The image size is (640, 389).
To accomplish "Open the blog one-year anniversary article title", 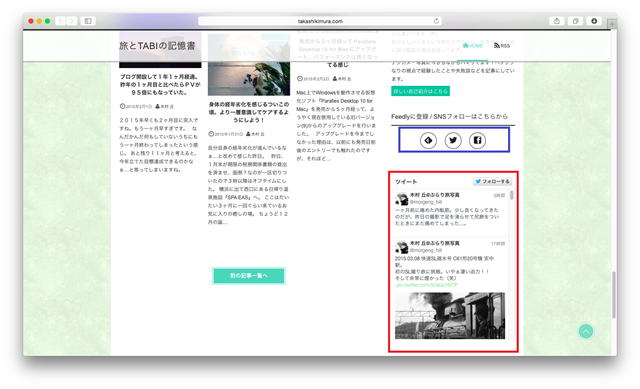I will point(160,84).
